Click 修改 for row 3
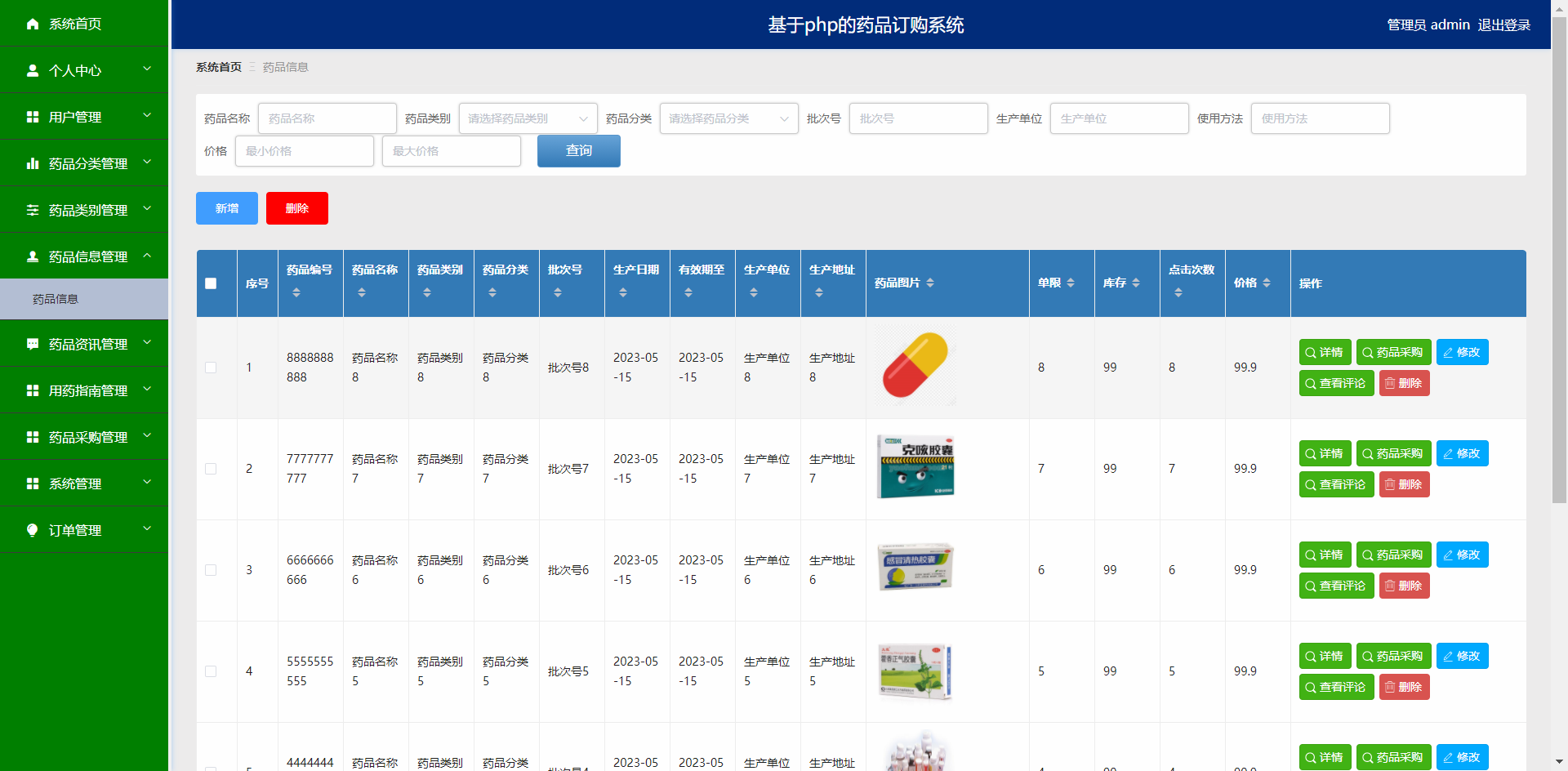This screenshot has height=771, width=1568. (1462, 555)
